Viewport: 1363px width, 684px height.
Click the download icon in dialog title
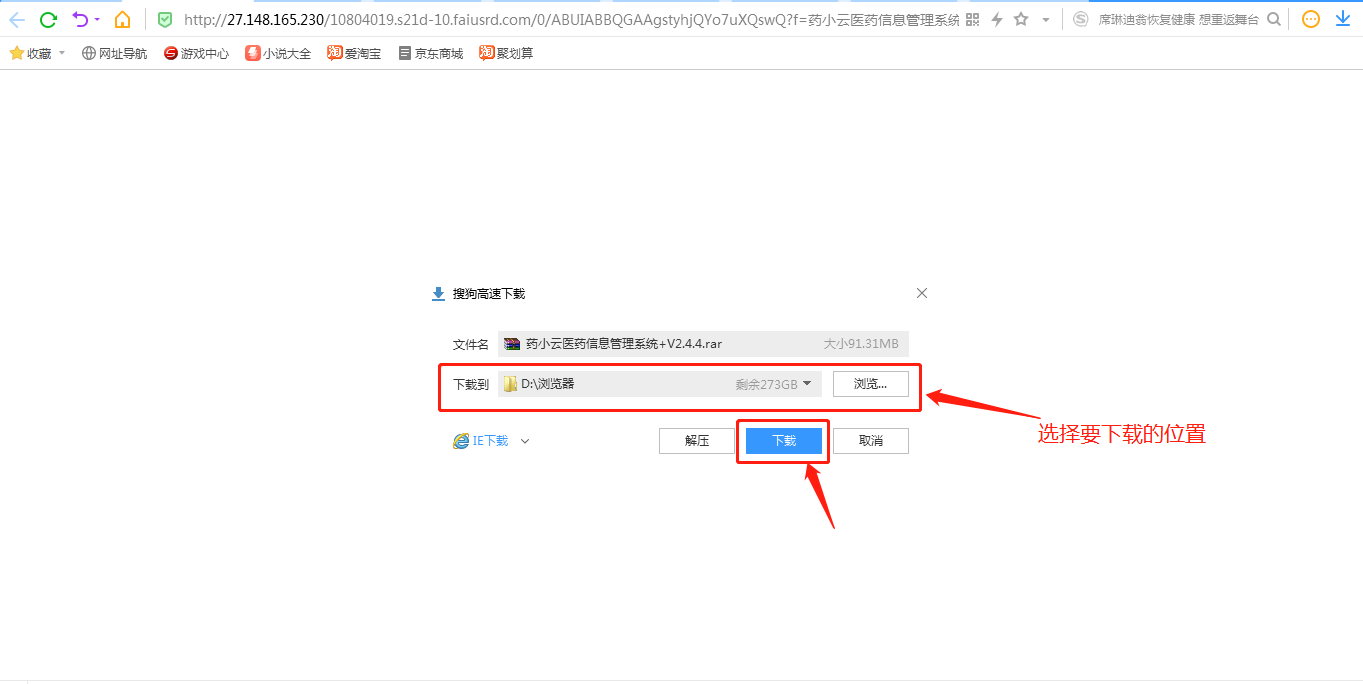[x=438, y=294]
